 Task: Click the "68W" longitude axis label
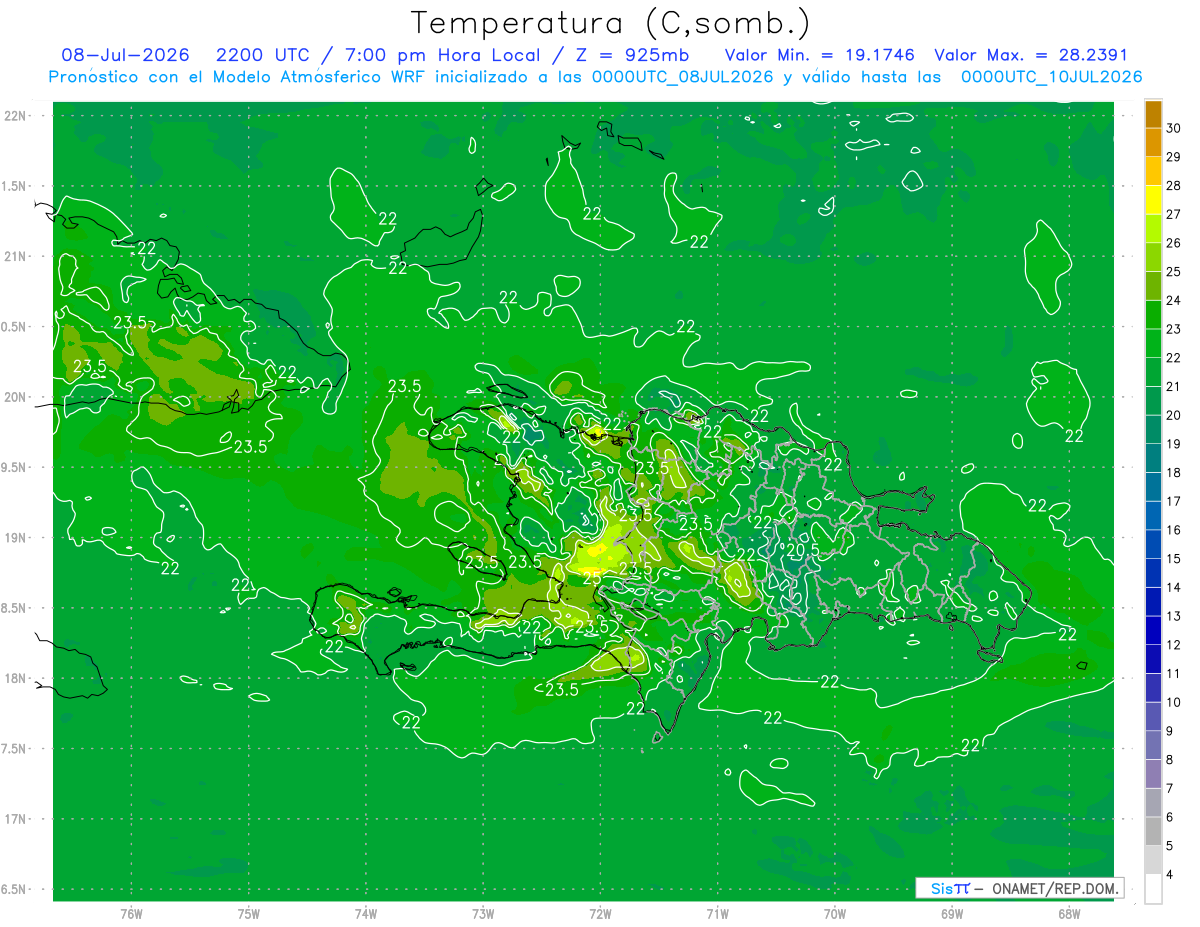tap(1069, 913)
